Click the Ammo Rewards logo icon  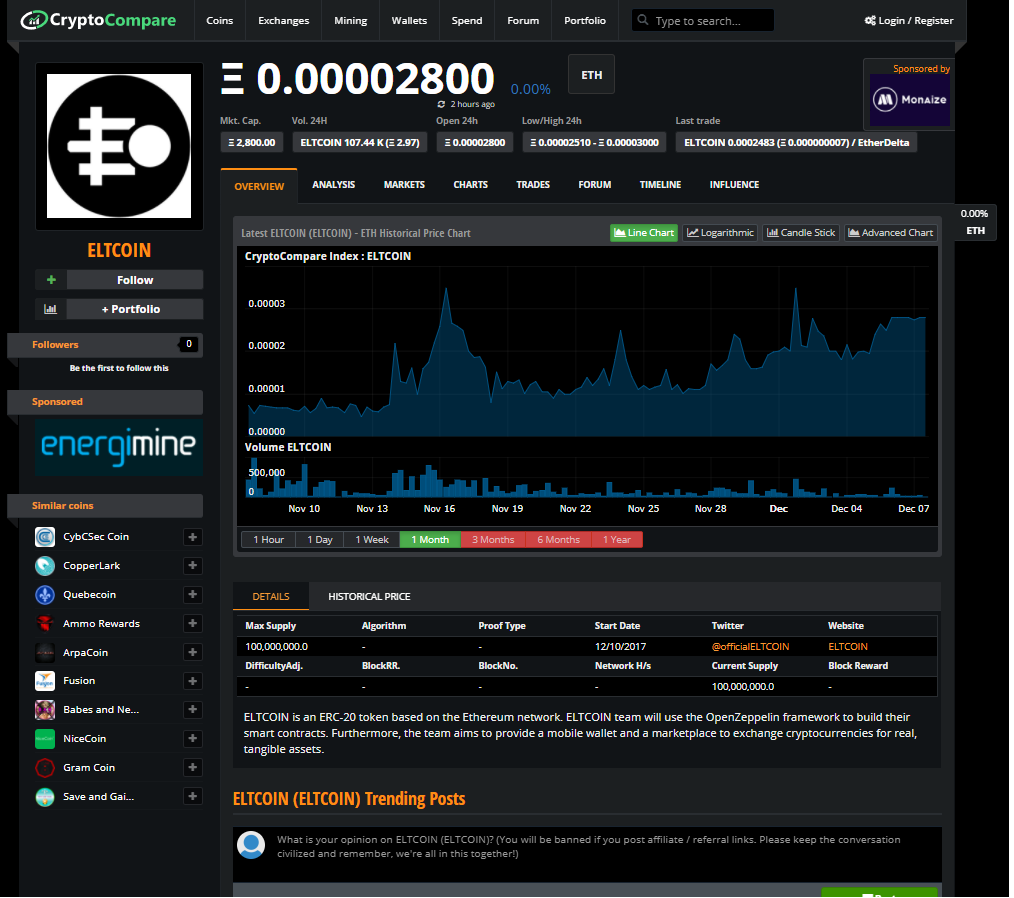click(x=45, y=623)
